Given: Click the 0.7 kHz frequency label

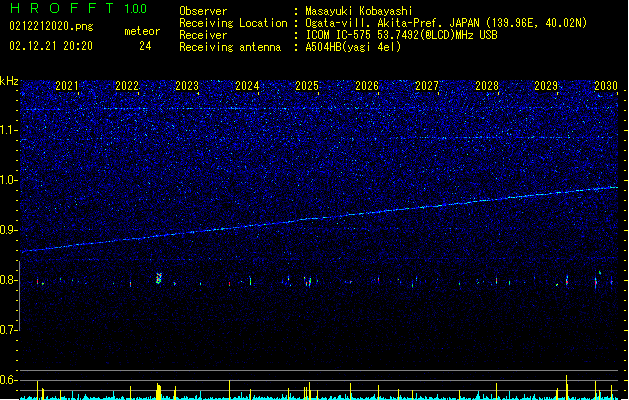Looking at the screenshot, I should 9,330.
